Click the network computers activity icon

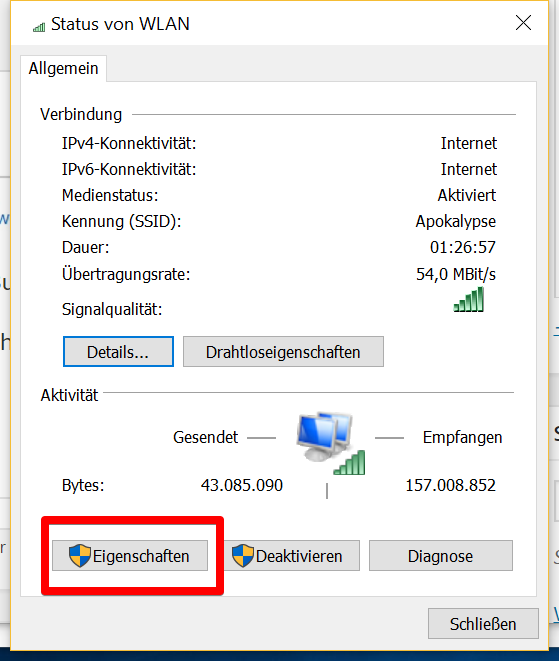(325, 437)
